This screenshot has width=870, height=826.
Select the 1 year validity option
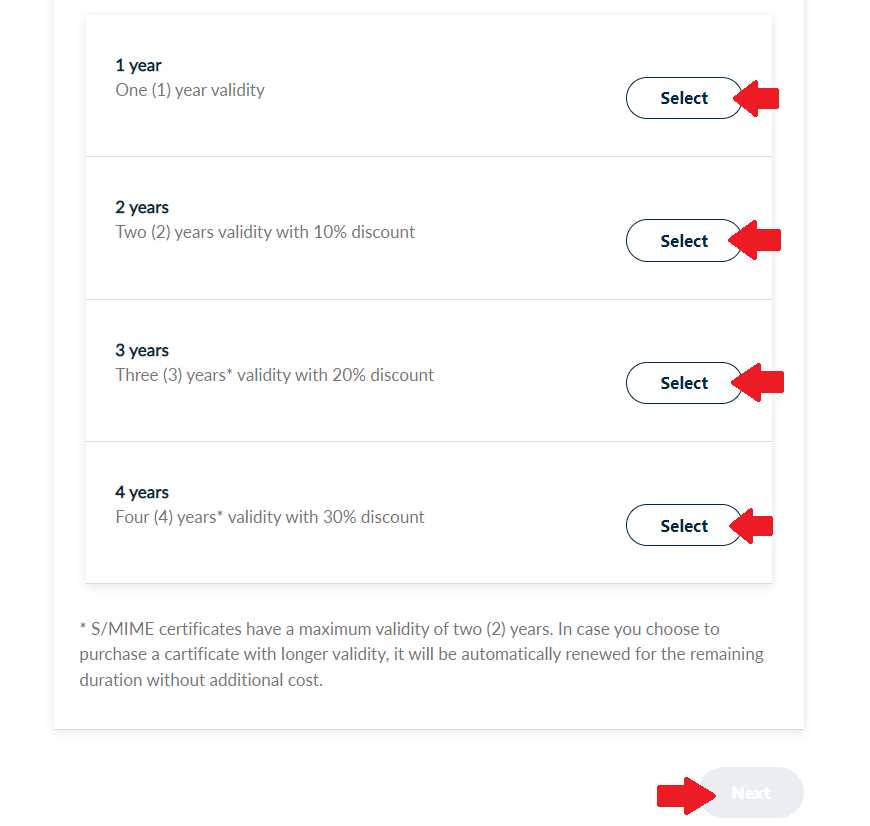point(684,98)
